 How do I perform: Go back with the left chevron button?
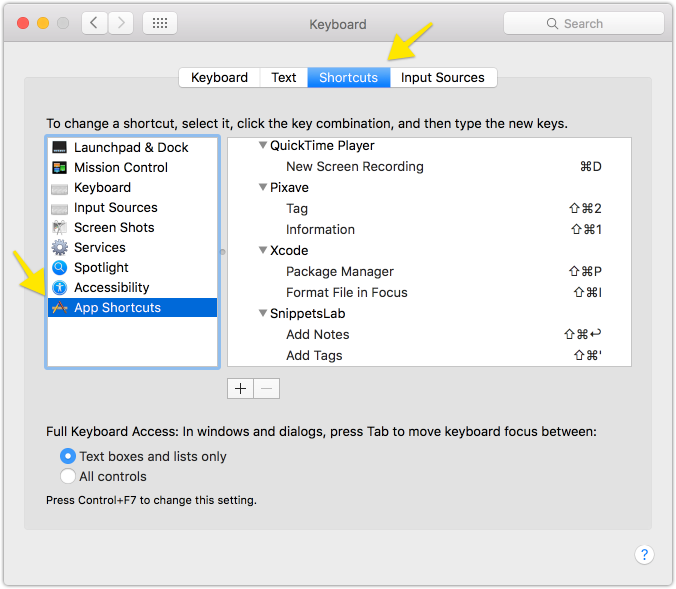tap(94, 23)
